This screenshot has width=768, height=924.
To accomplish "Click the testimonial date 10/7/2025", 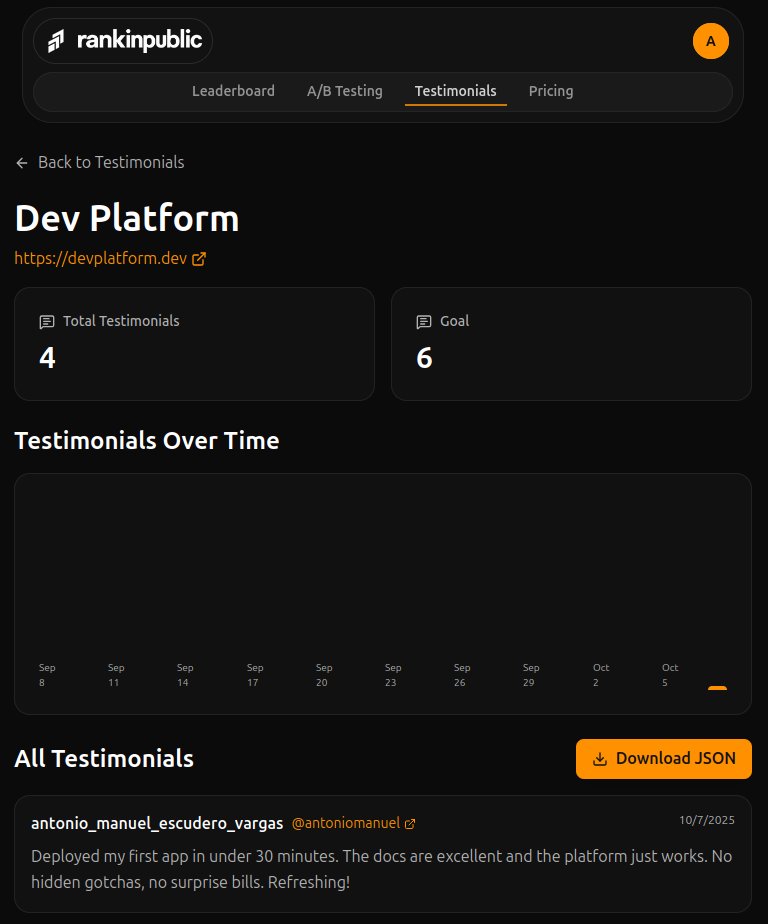I will pyautogui.click(x=707, y=820).
